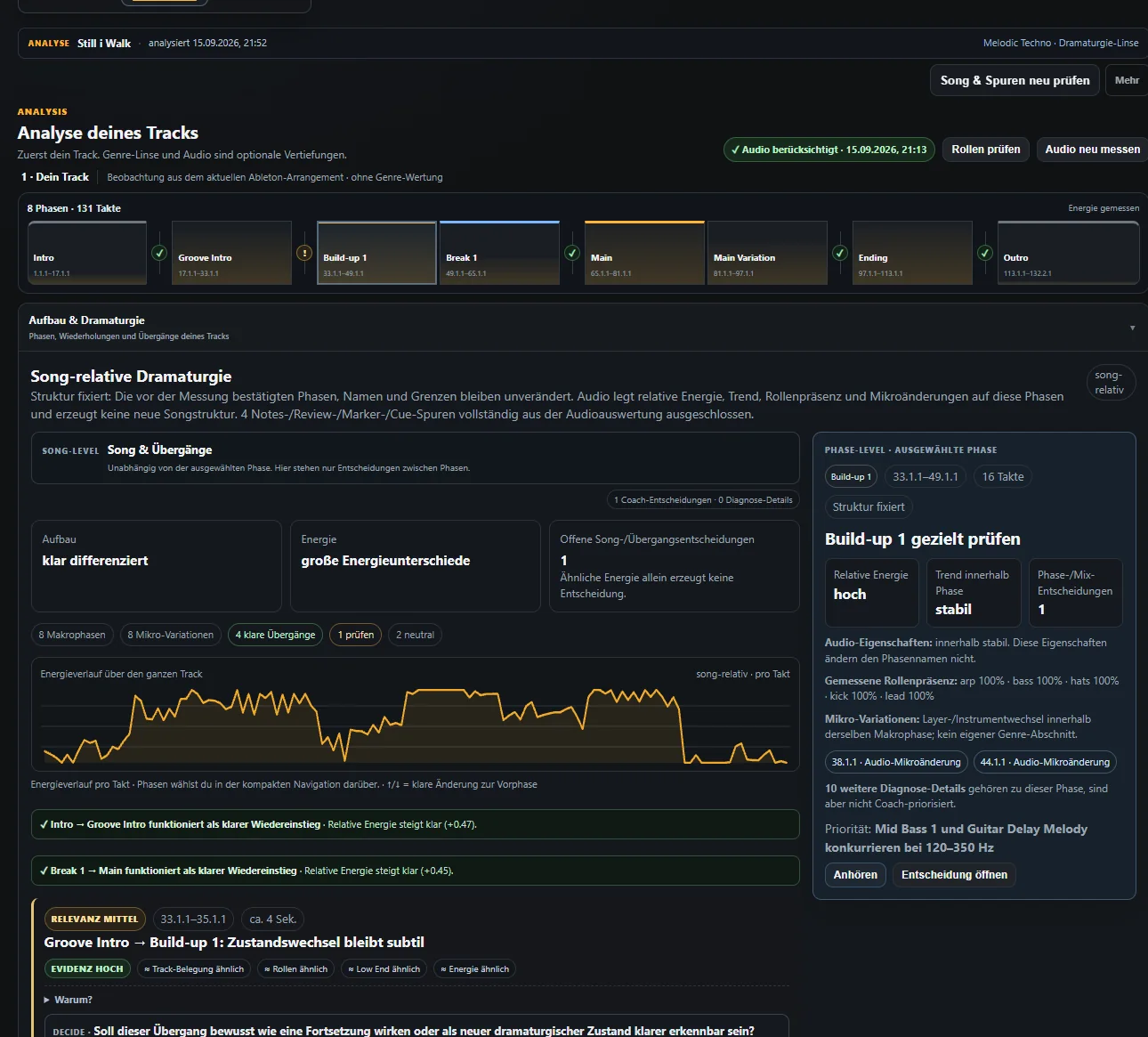
Task: Open the Break 1 → Main transition row
Action: coord(415,871)
